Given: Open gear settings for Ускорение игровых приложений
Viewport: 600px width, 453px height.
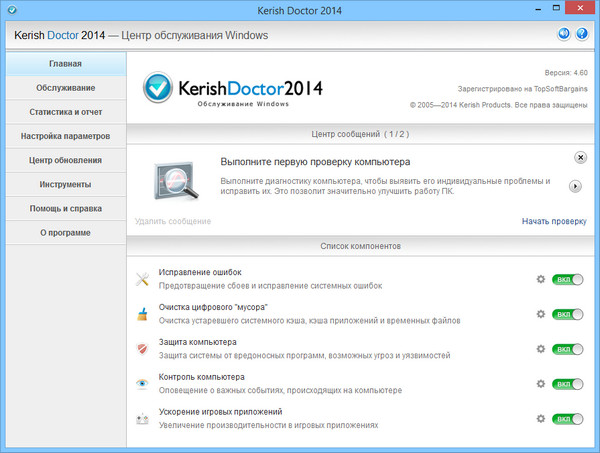Looking at the screenshot, I should click(541, 419).
